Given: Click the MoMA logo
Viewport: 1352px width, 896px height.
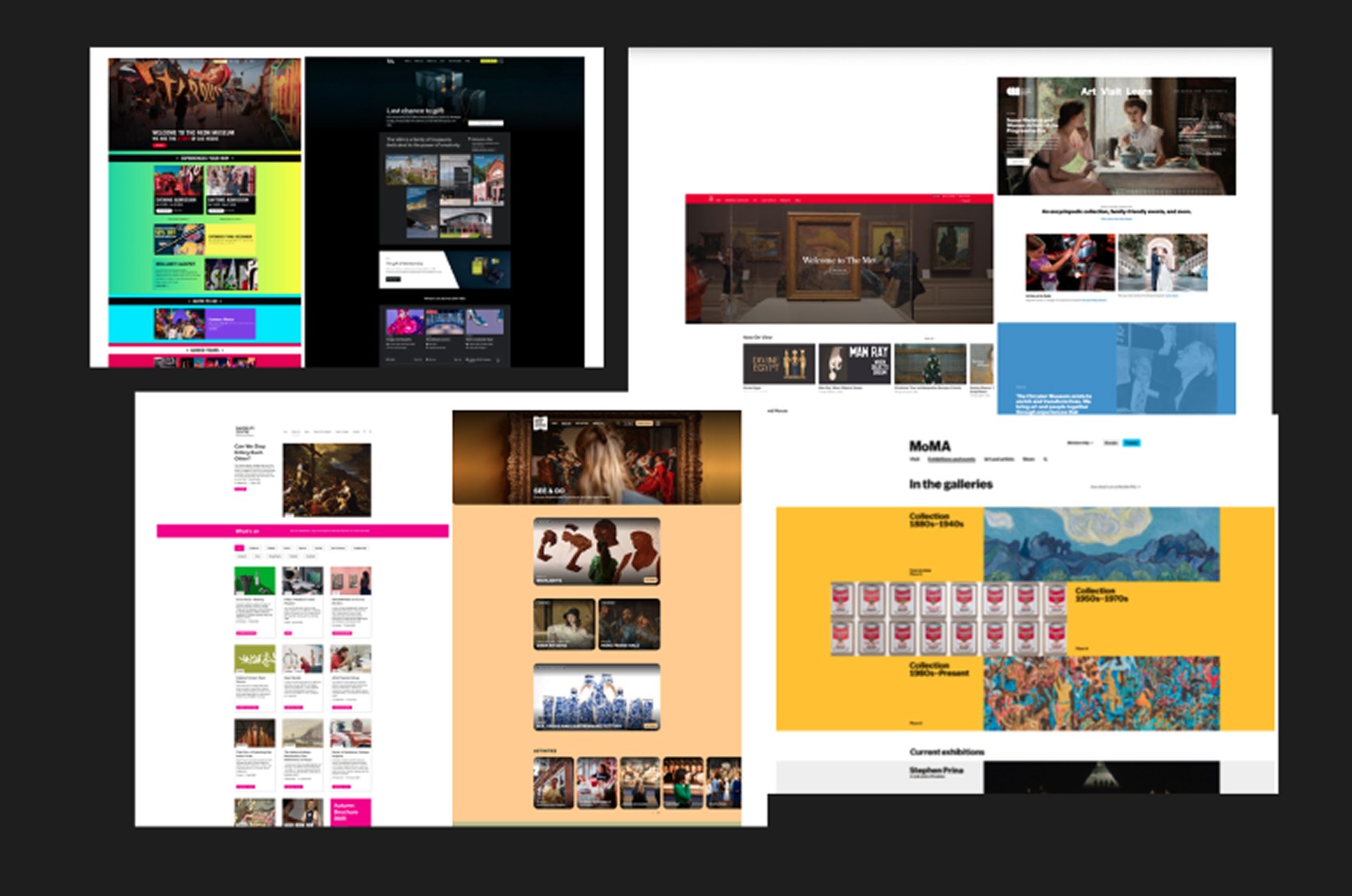Looking at the screenshot, I should [929, 446].
